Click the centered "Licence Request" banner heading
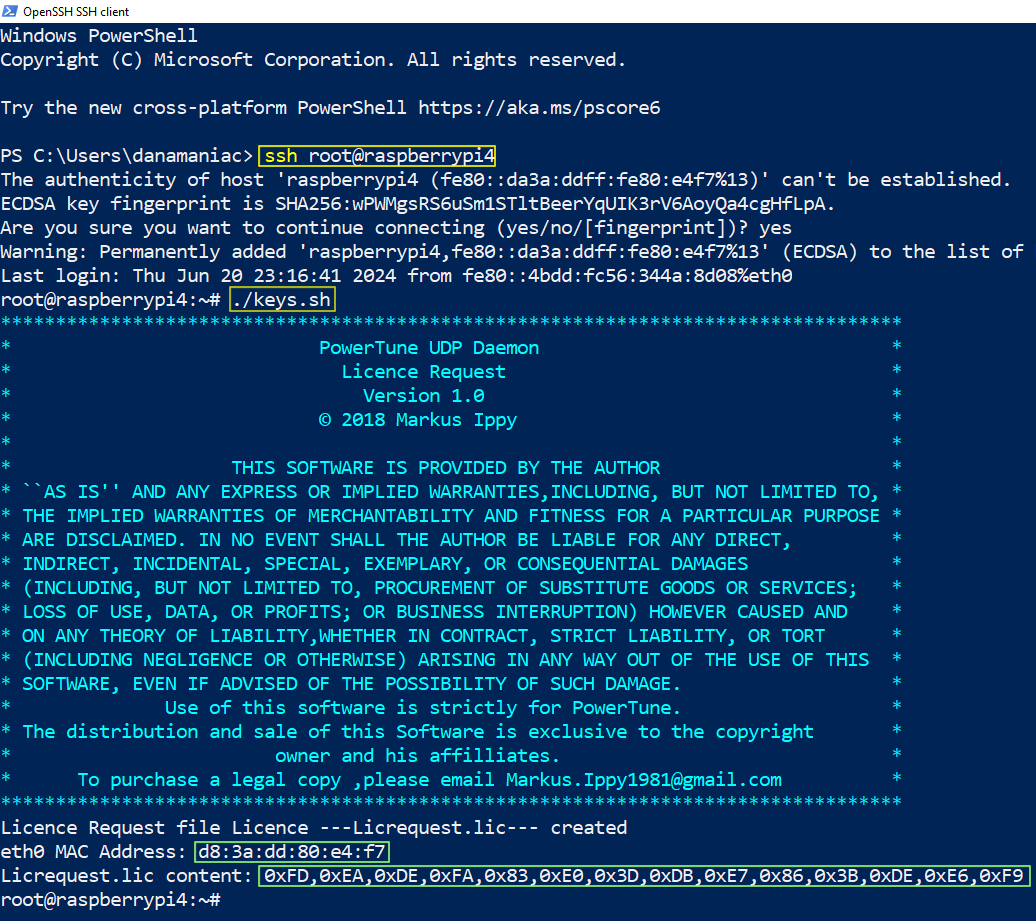 point(424,371)
